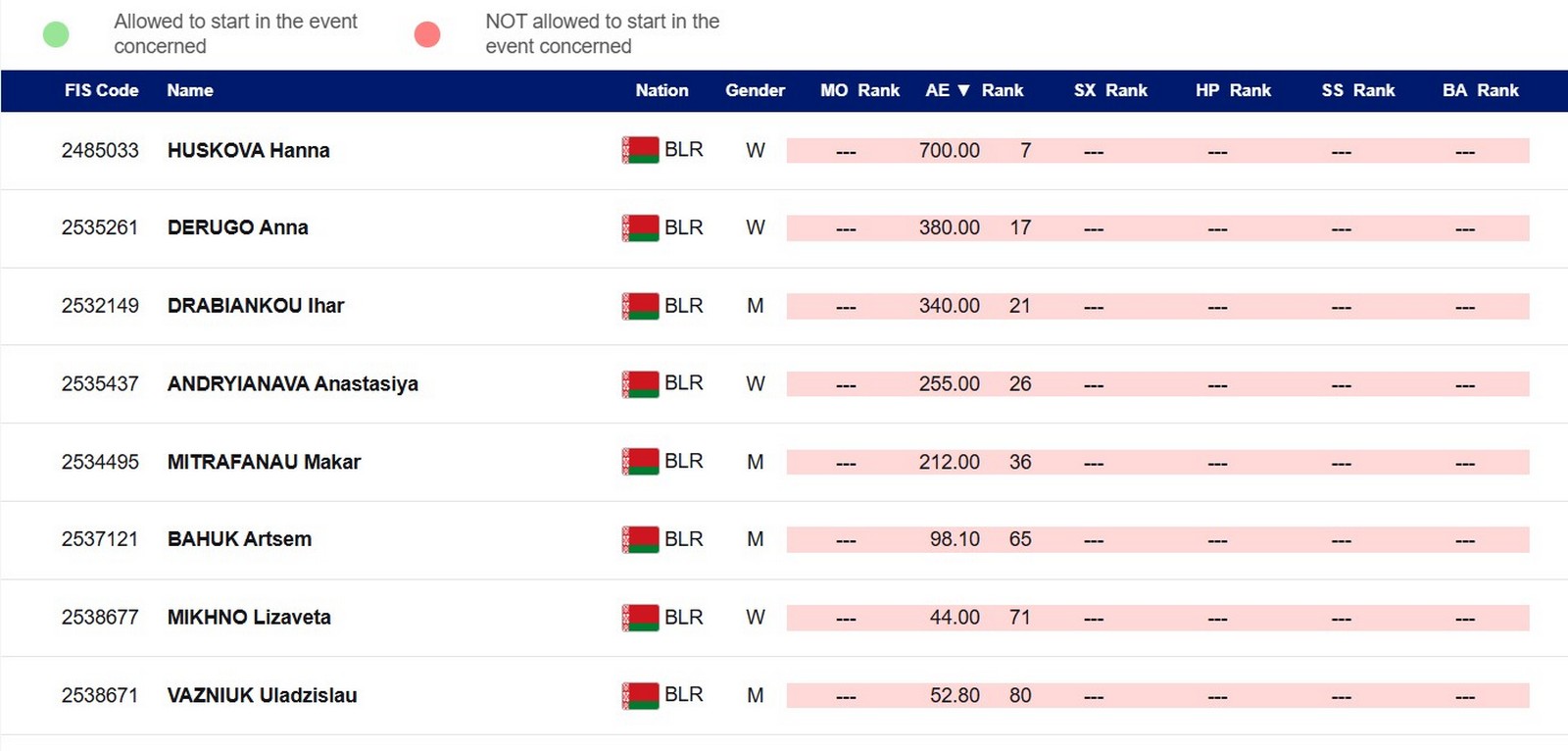1568x751 pixels.
Task: Open DERUGO Anna's athlete profile
Action: [x=237, y=227]
